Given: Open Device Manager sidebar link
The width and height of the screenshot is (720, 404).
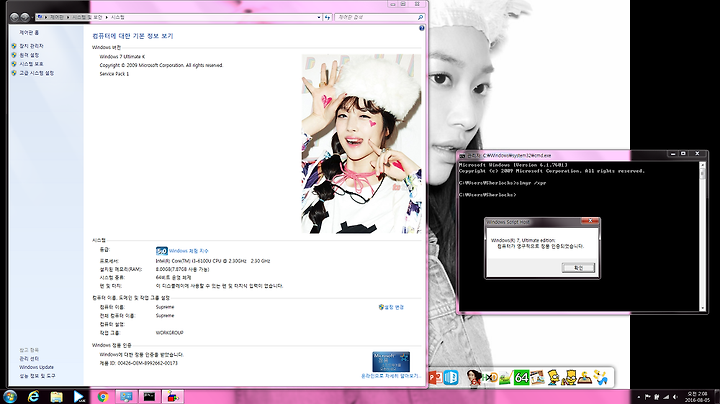Looking at the screenshot, I should tap(31, 46).
